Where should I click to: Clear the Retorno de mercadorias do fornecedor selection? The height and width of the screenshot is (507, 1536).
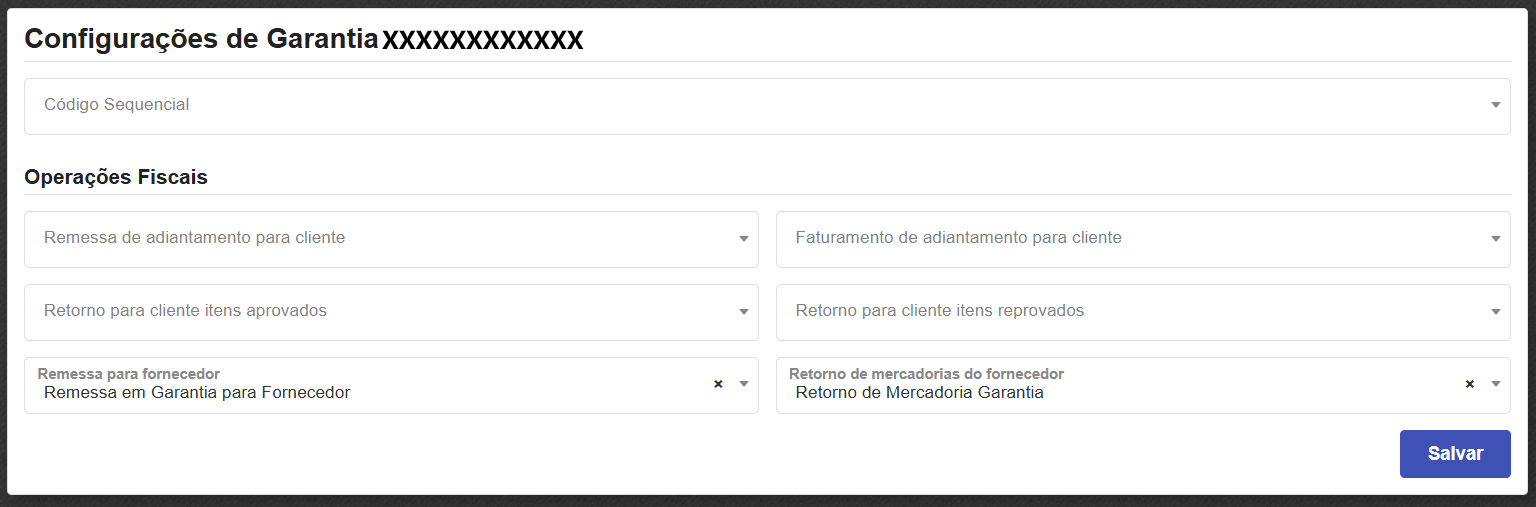[x=1469, y=384]
